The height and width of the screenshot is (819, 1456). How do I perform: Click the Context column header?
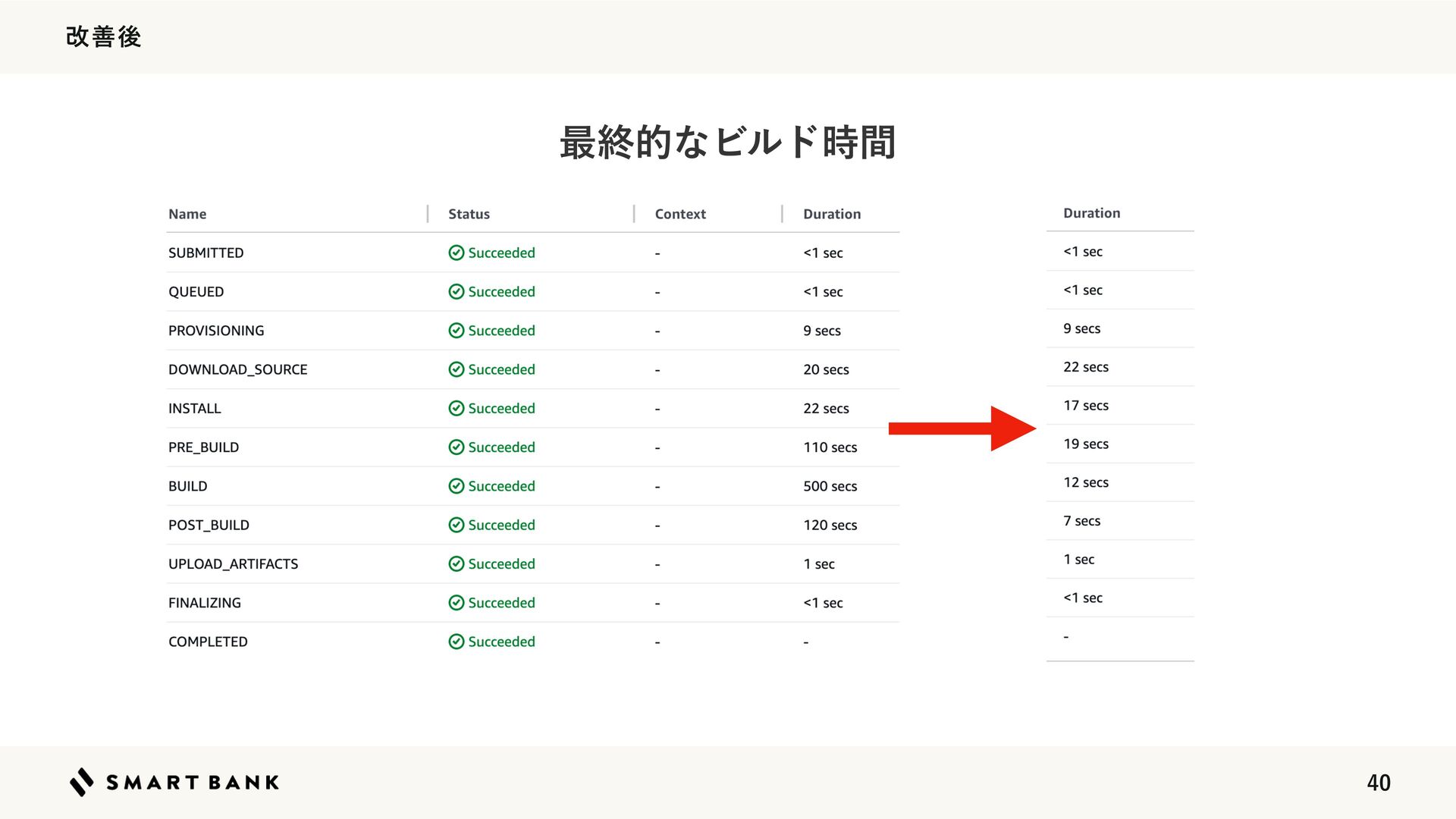(680, 214)
